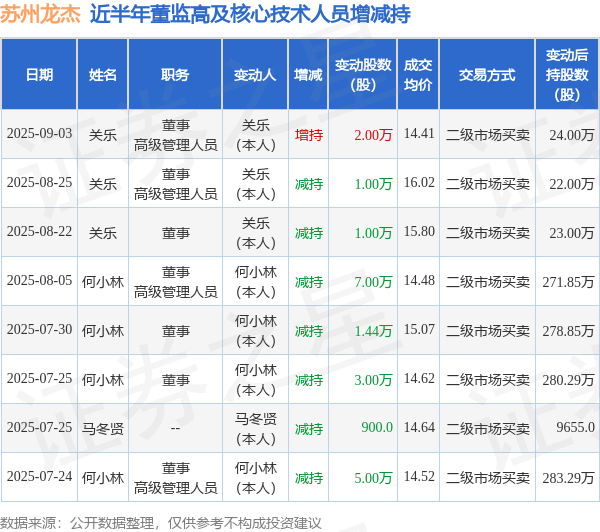Screen dimensions: 600x532
Task: Click the 增减 column header
Action: 308,74
